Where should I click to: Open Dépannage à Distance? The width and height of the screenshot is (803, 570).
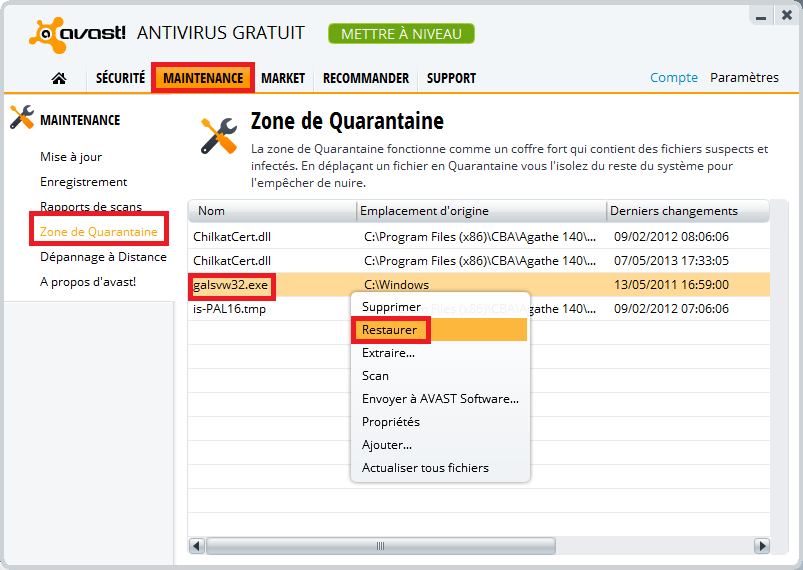(103, 257)
